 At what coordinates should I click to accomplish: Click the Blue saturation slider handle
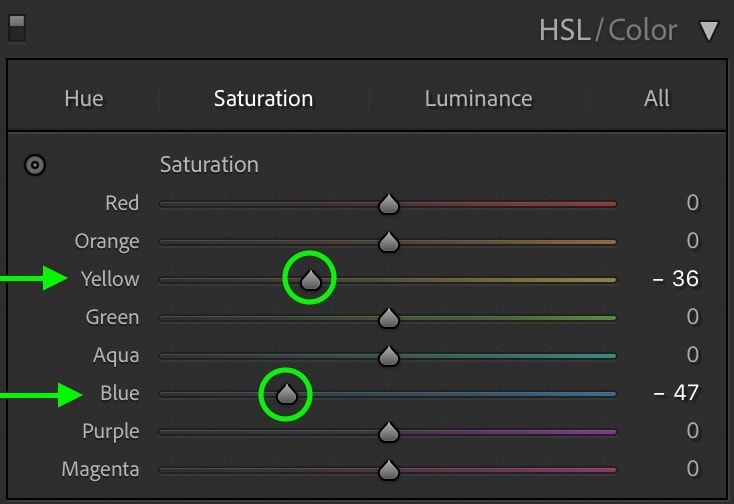(x=287, y=394)
